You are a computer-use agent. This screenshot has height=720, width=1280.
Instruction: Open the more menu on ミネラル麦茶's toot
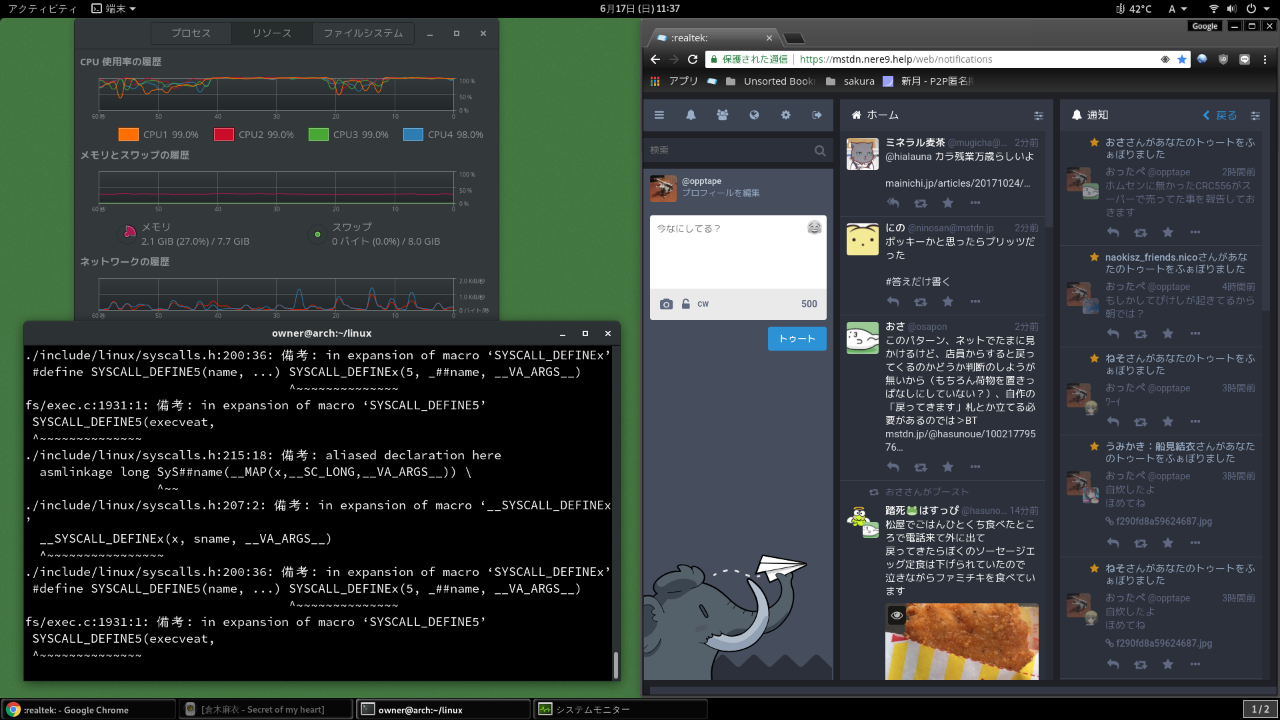coord(975,203)
